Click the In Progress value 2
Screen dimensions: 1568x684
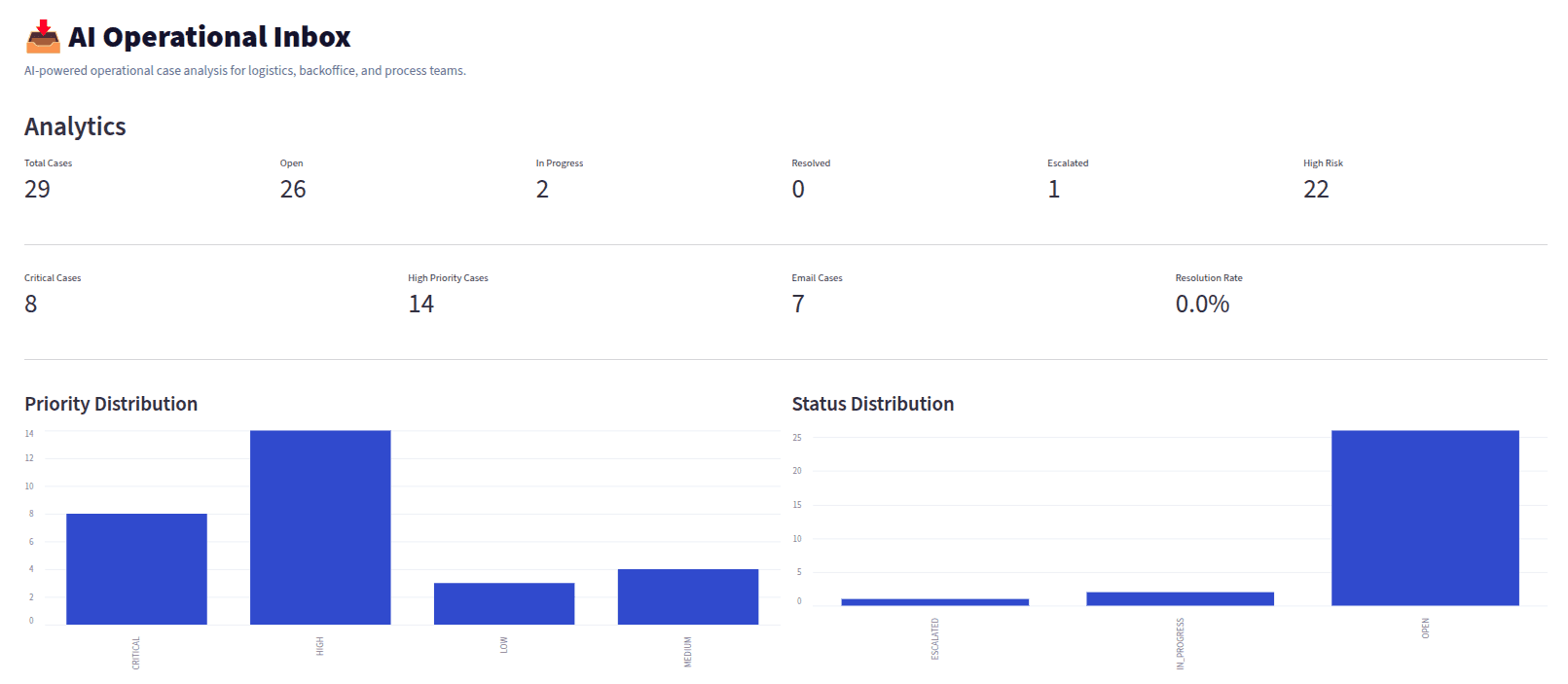(542, 189)
